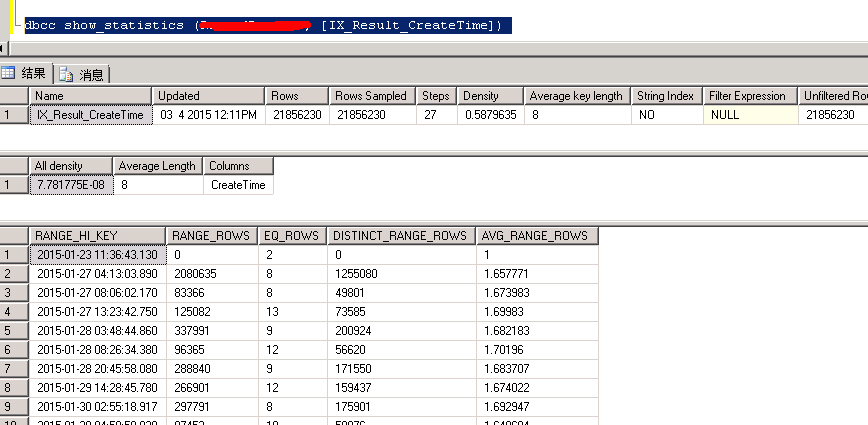Viewport: 868px width, 425px height.
Task: Click the 7.781775E-08 density cell
Action: [71, 185]
